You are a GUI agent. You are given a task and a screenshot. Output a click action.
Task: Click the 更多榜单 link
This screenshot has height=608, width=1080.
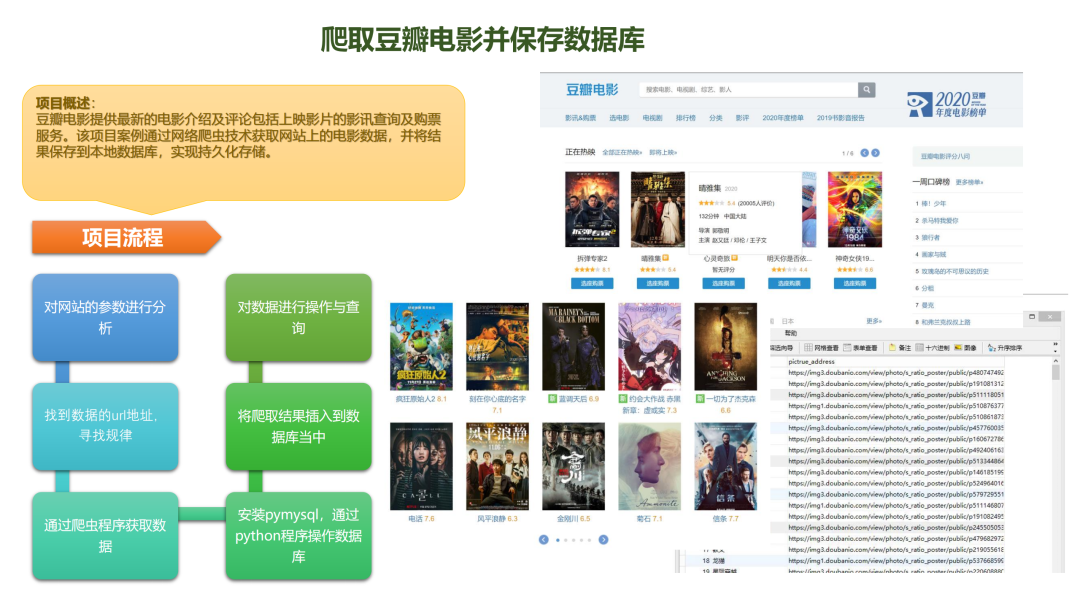[x=969, y=182]
